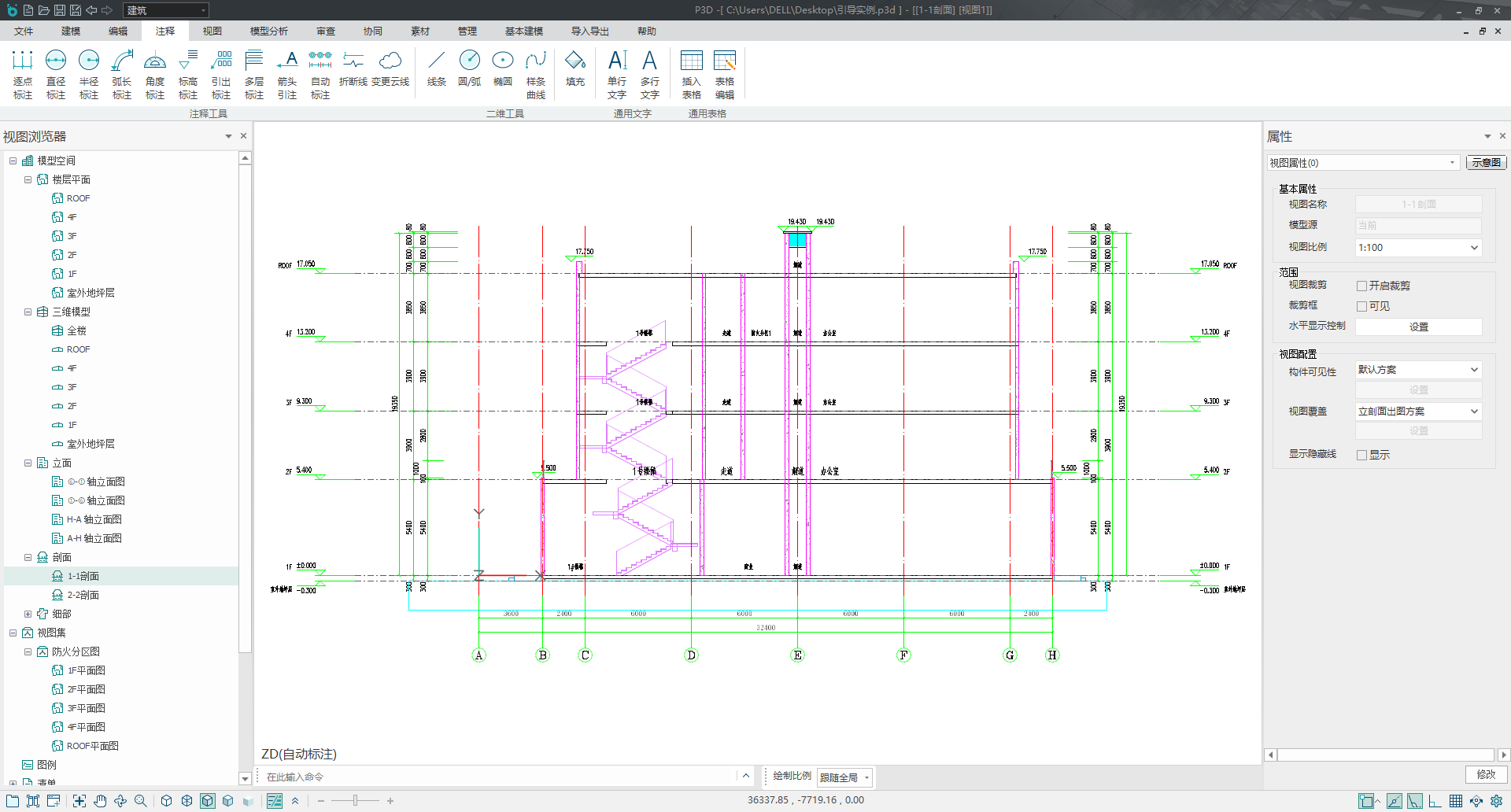
Task: Click the 示意图 button
Action: [1486, 163]
